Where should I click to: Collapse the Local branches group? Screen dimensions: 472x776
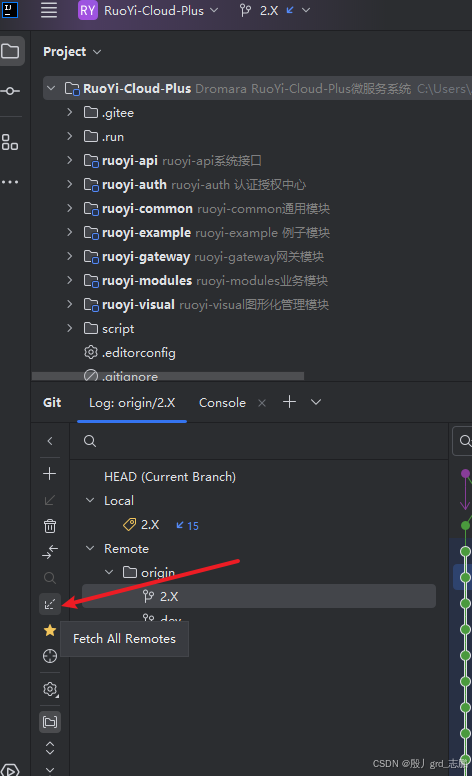90,500
